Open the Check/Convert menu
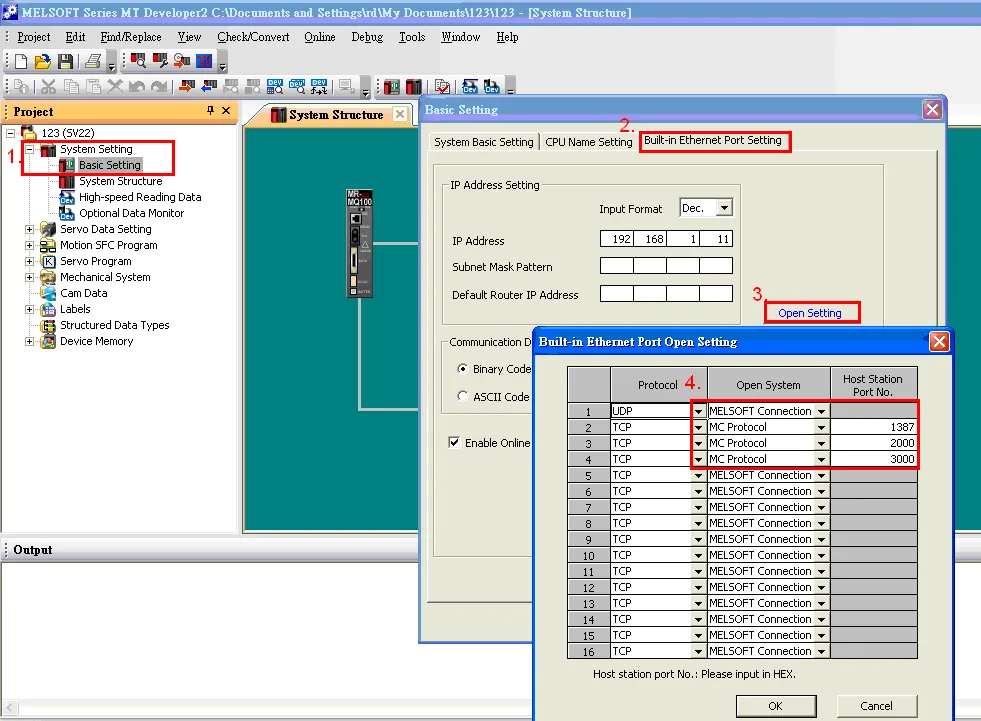981x721 pixels. click(253, 37)
